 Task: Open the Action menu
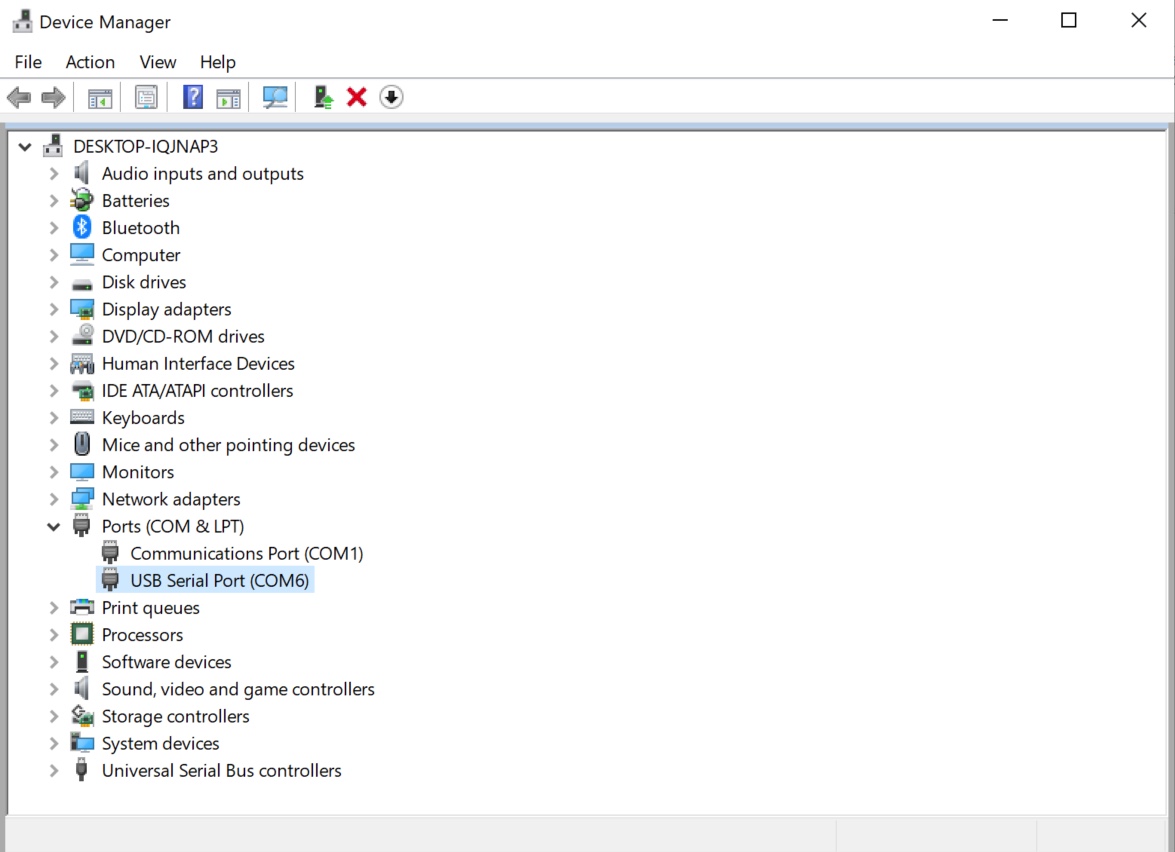point(90,61)
